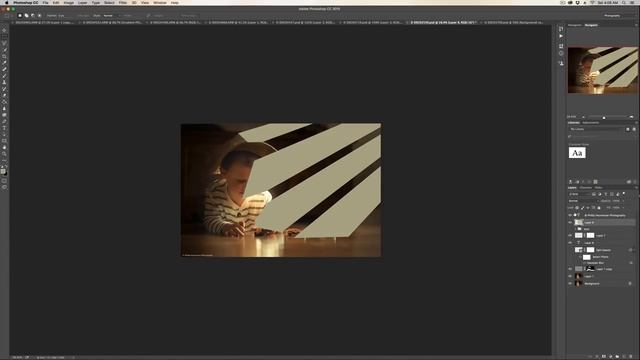640x360 pixels.
Task: Switch to the Adjustments tab
Action: pyautogui.click(x=591, y=122)
